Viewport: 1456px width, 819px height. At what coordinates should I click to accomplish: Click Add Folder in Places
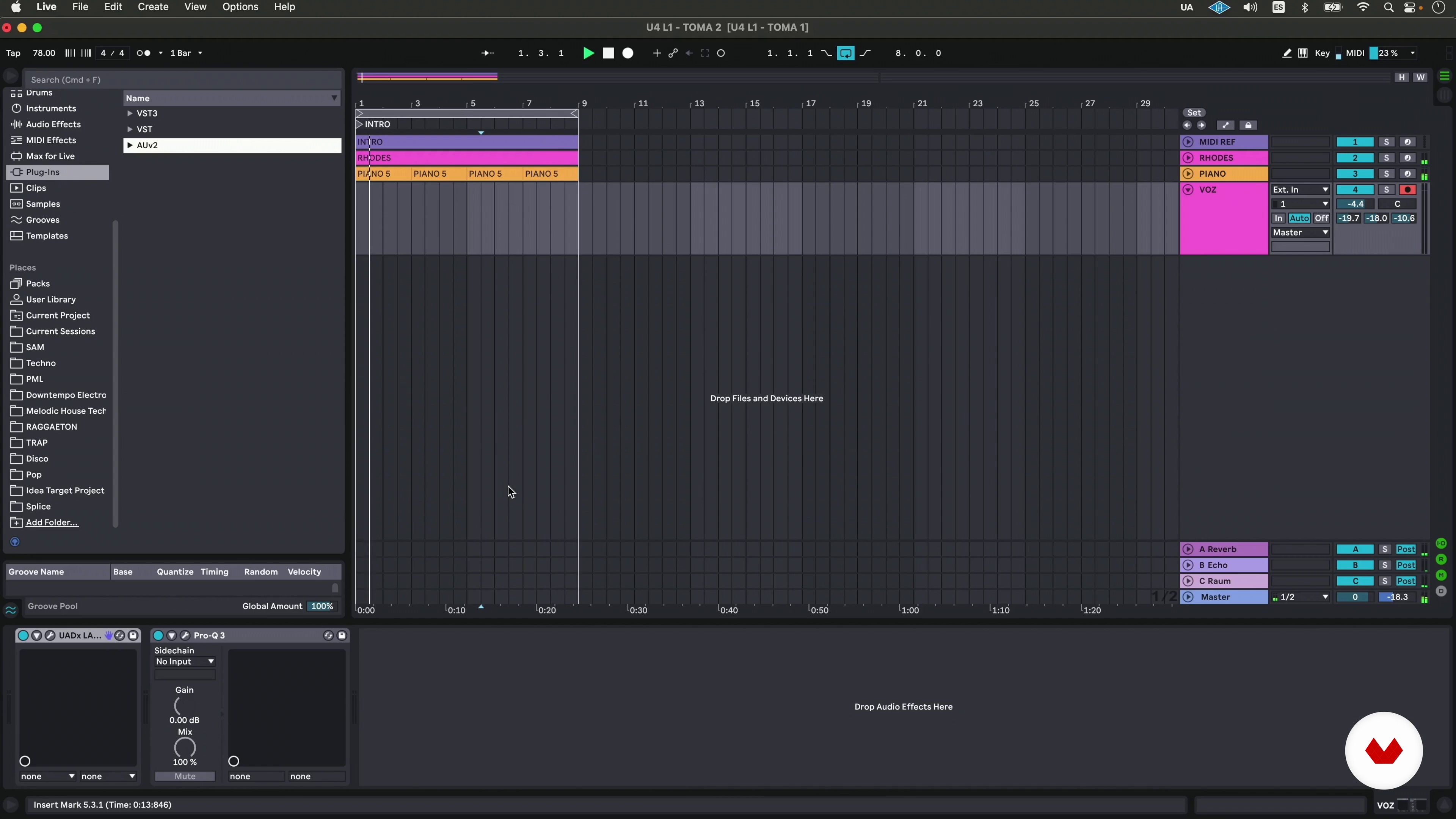(52, 522)
